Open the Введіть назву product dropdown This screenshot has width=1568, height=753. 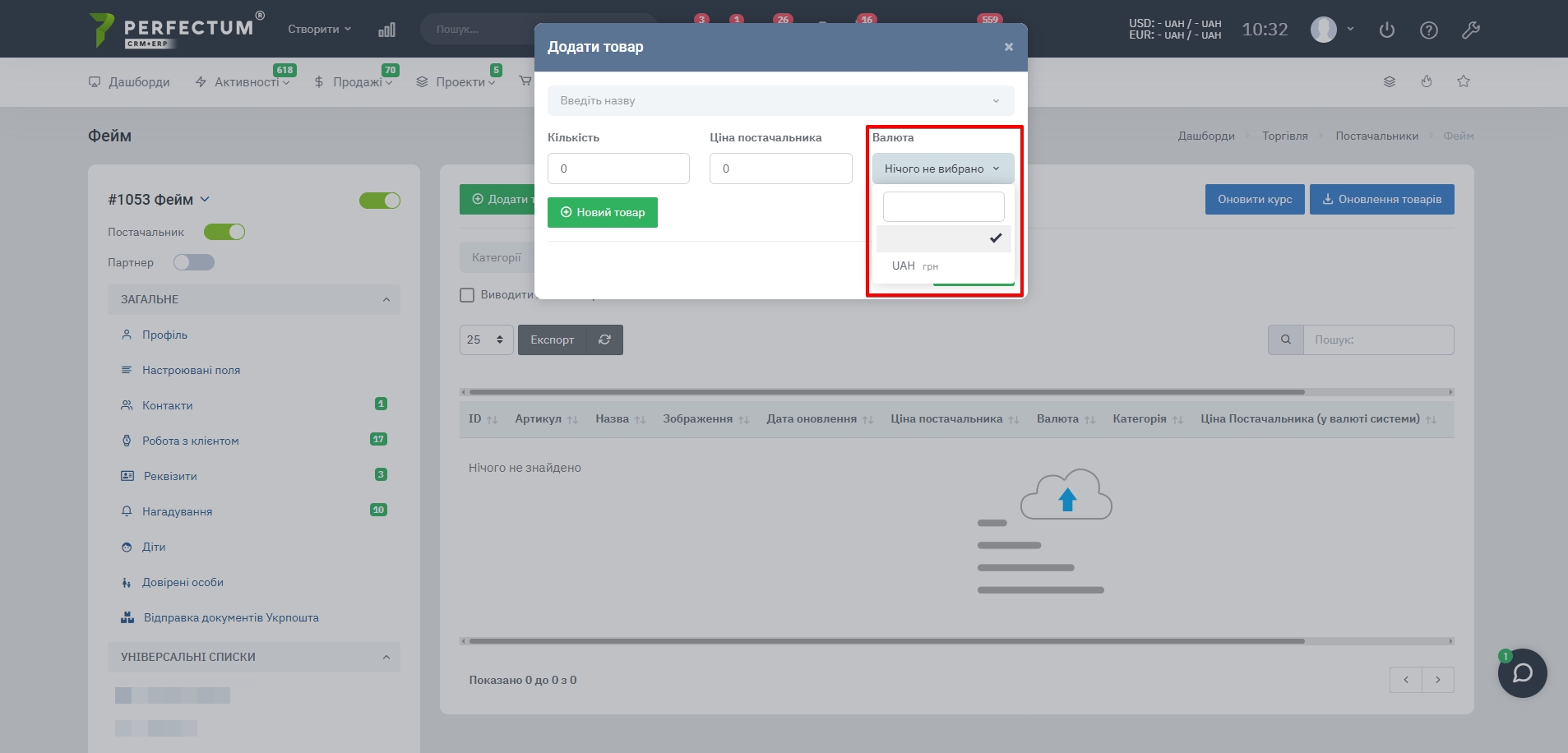pos(780,101)
